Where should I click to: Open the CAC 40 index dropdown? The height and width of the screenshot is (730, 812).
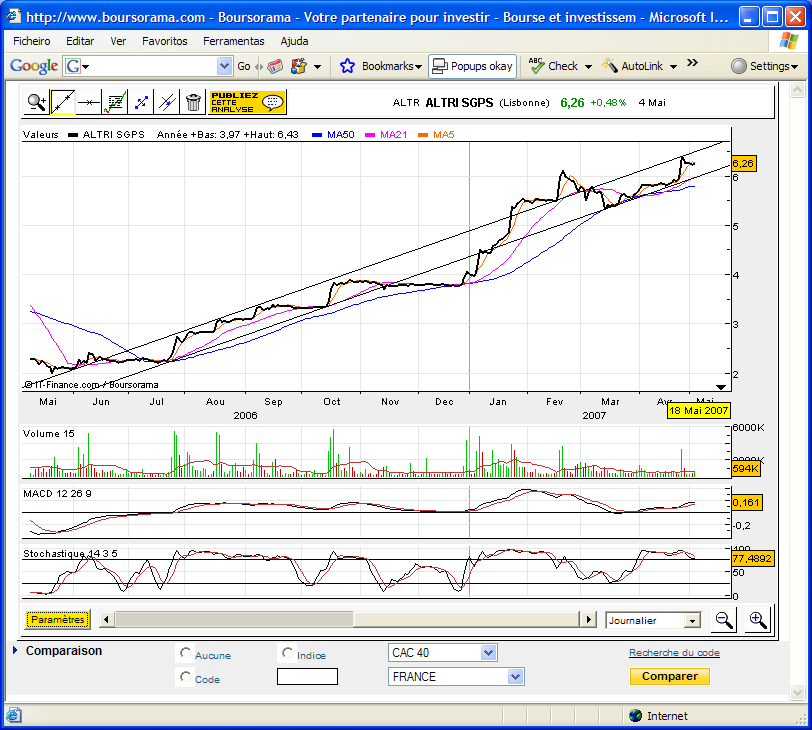pyautogui.click(x=443, y=653)
